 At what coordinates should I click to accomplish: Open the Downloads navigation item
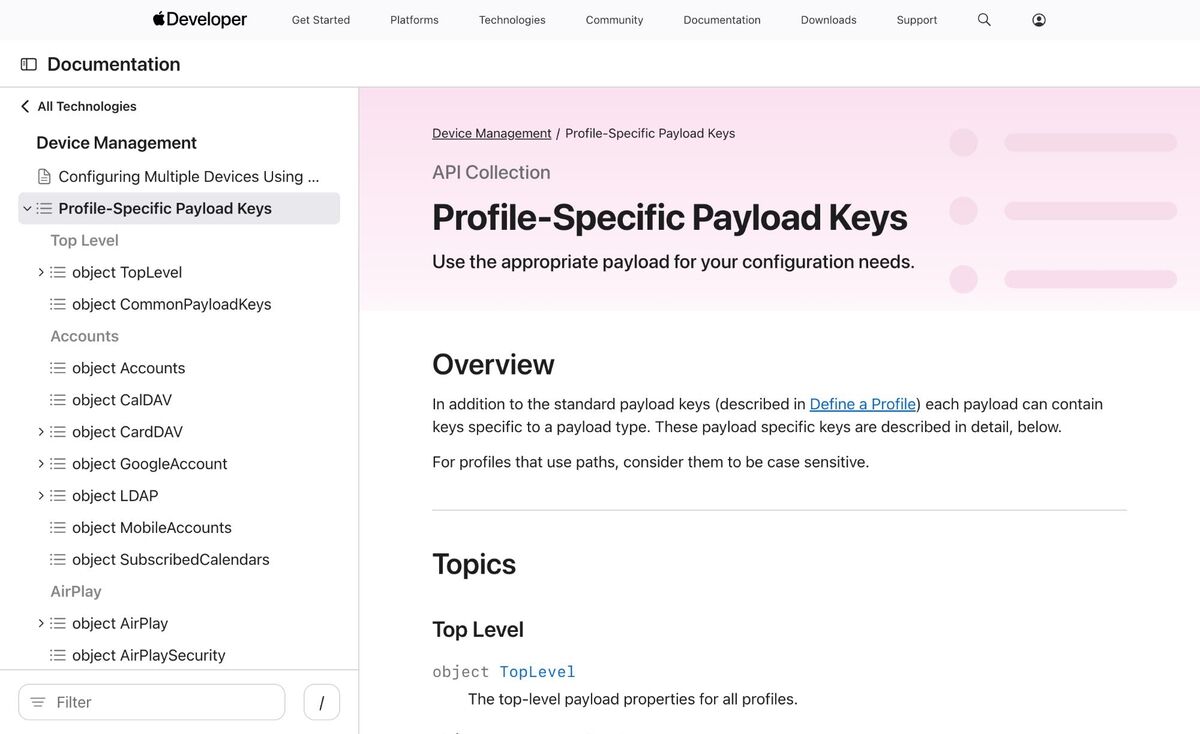click(x=828, y=20)
